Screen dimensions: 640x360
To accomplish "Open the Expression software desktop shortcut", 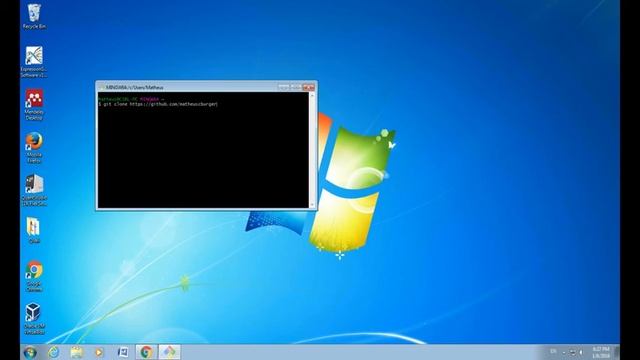I will point(34,62).
